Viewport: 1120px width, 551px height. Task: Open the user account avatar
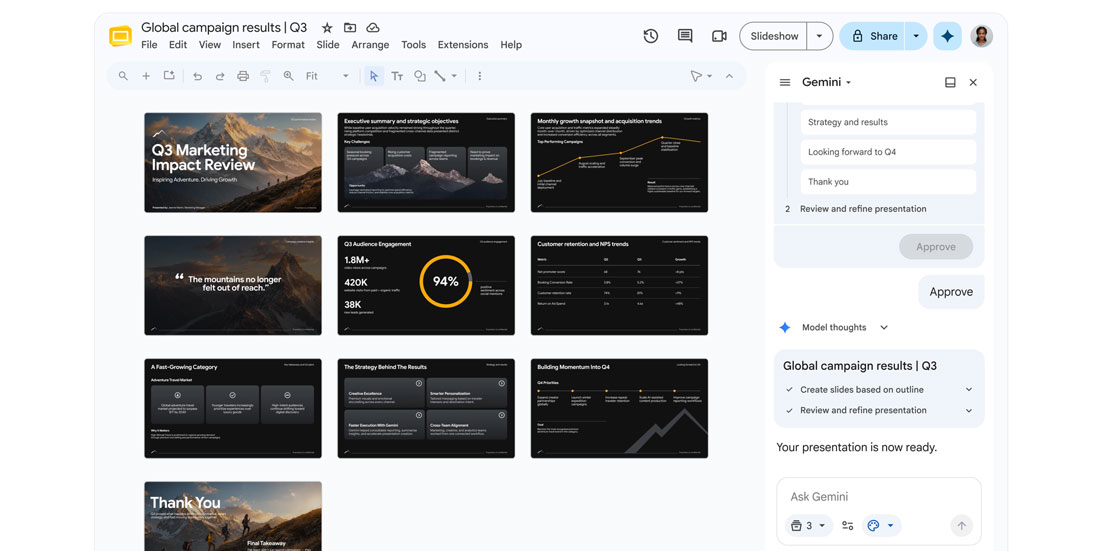pos(981,36)
